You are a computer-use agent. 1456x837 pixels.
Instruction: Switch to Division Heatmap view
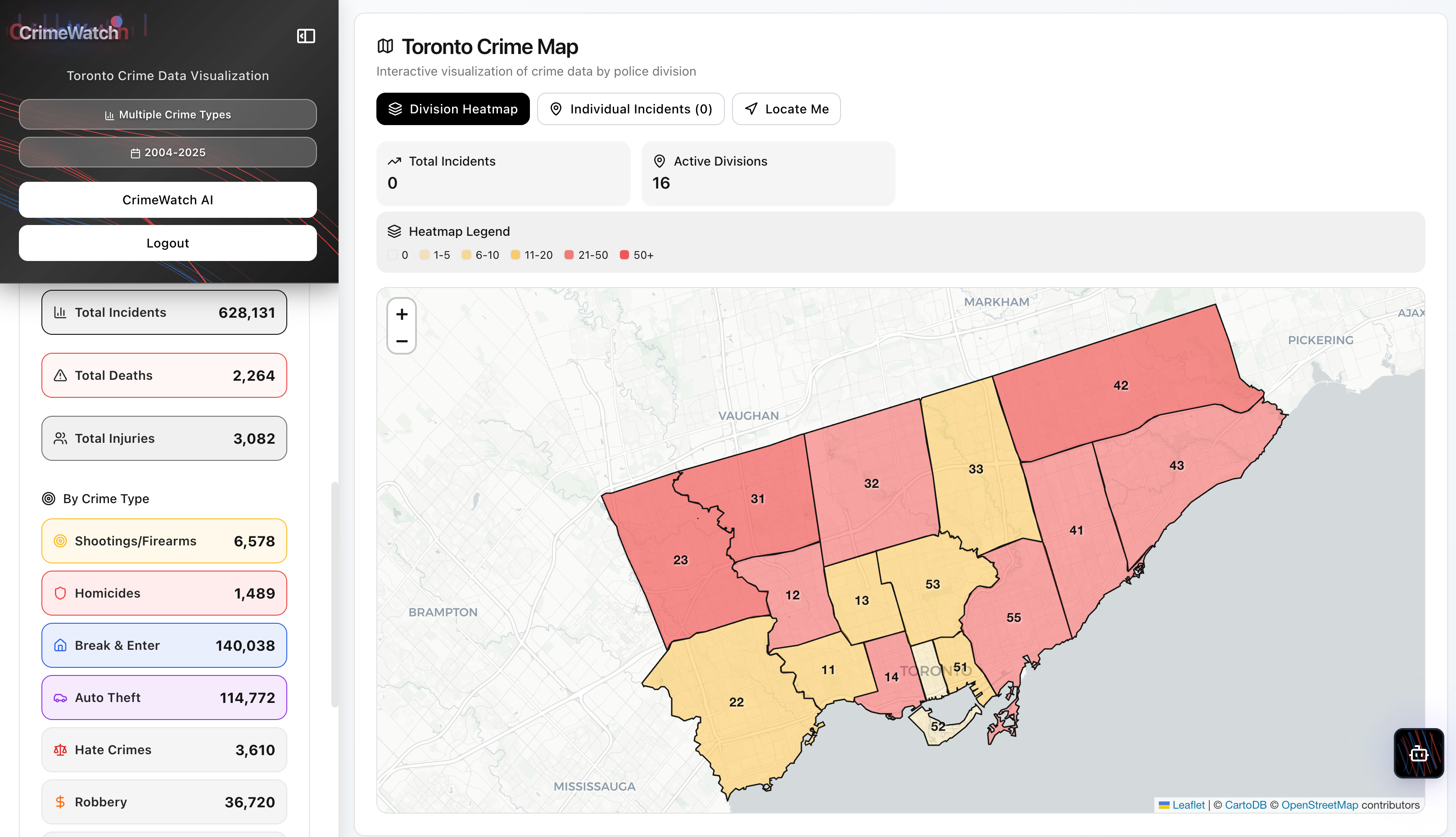(452, 109)
